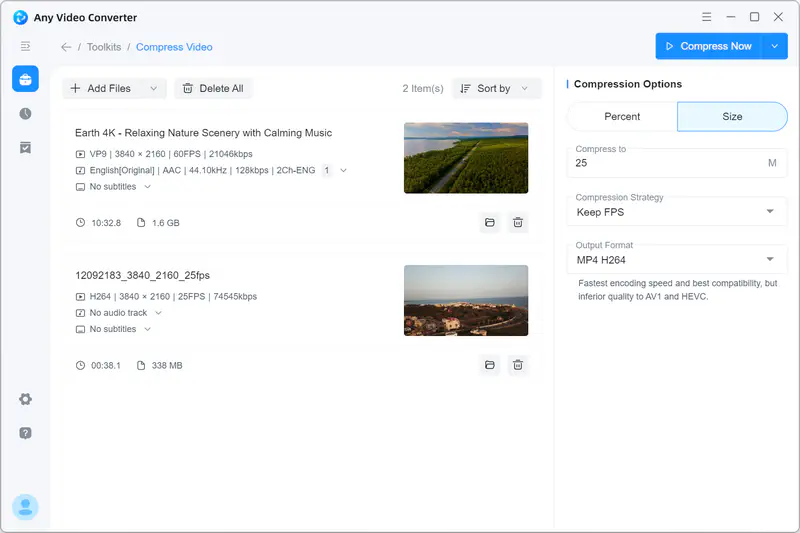Open the task list icon in sidebar
The height and width of the screenshot is (533, 800).
pyautogui.click(x=25, y=147)
